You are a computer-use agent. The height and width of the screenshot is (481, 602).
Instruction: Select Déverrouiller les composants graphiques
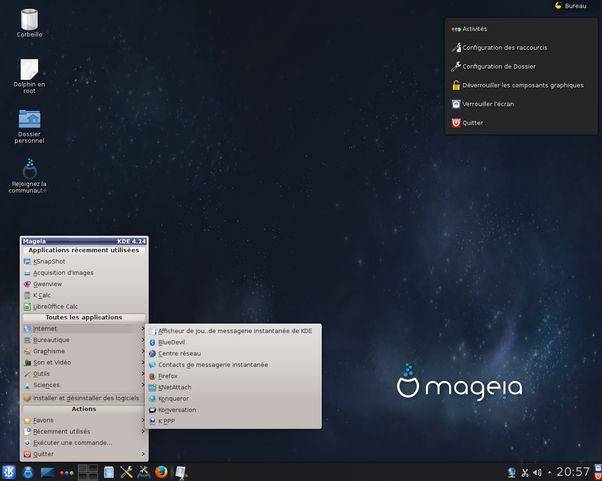click(x=521, y=85)
